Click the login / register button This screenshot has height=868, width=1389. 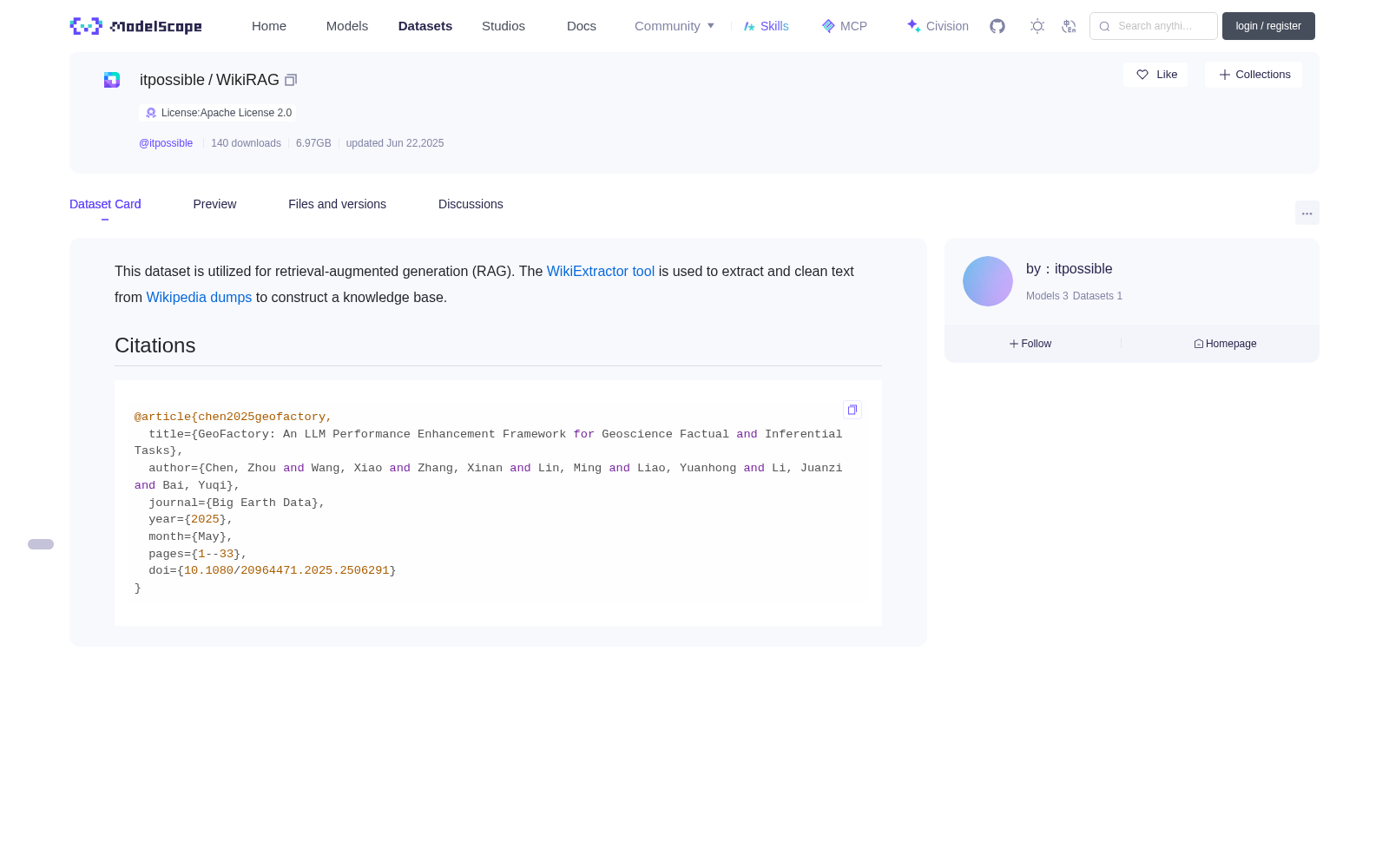coord(1268,26)
